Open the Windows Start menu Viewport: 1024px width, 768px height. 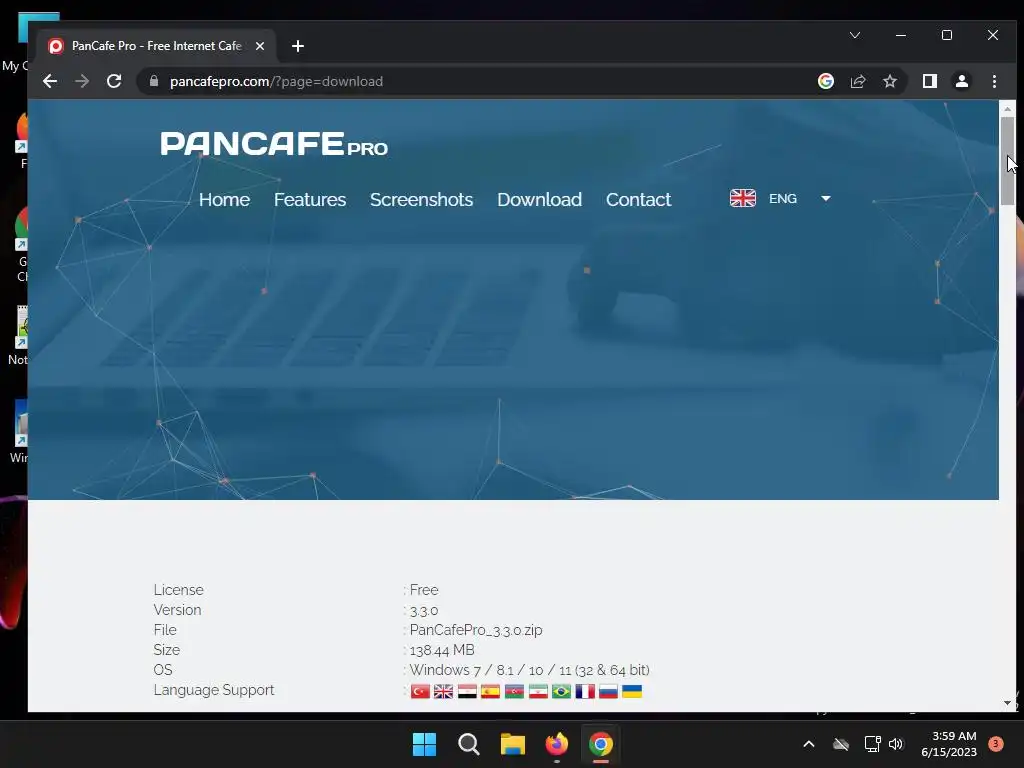pyautogui.click(x=424, y=744)
